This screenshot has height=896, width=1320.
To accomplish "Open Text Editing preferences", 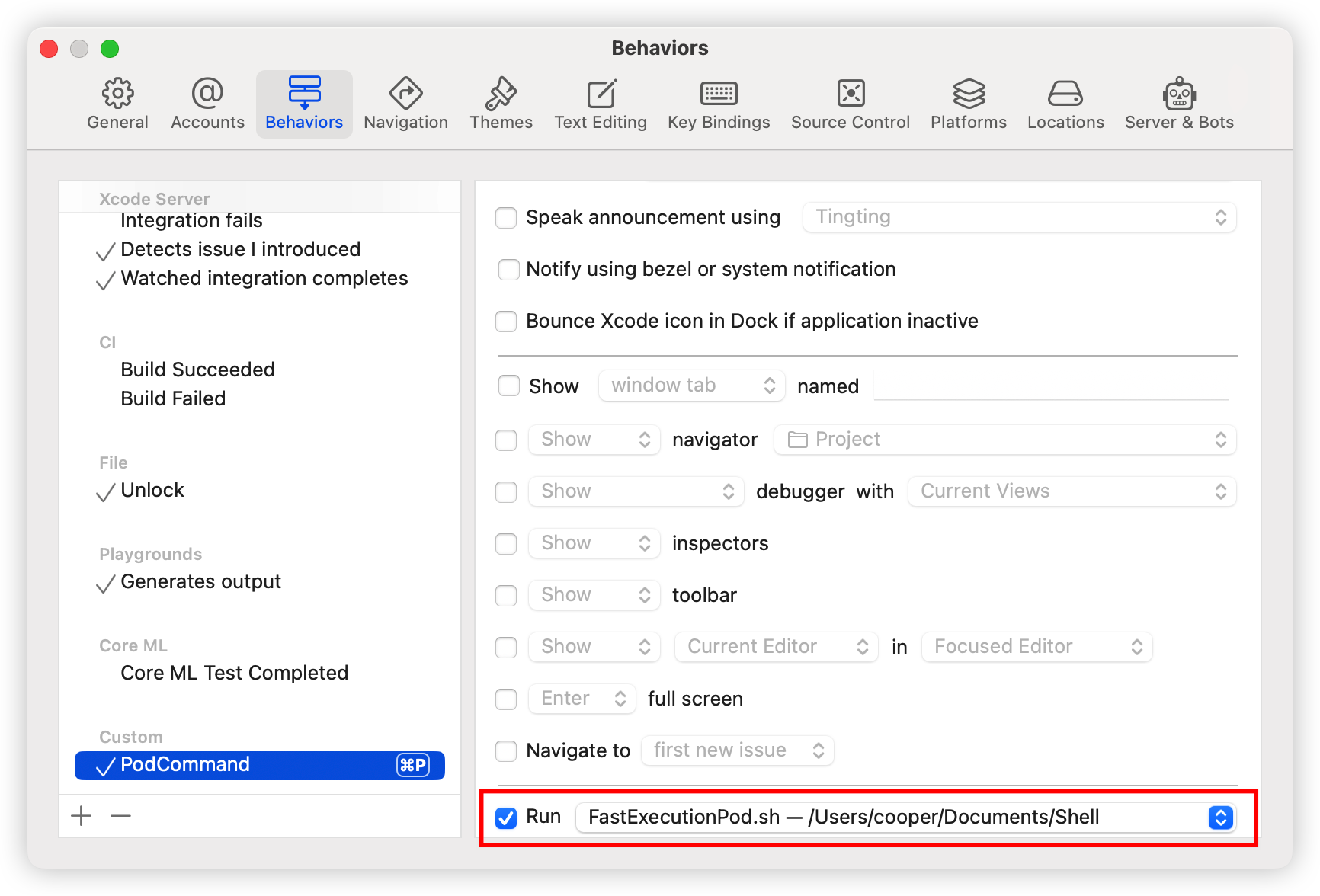I will click(601, 103).
